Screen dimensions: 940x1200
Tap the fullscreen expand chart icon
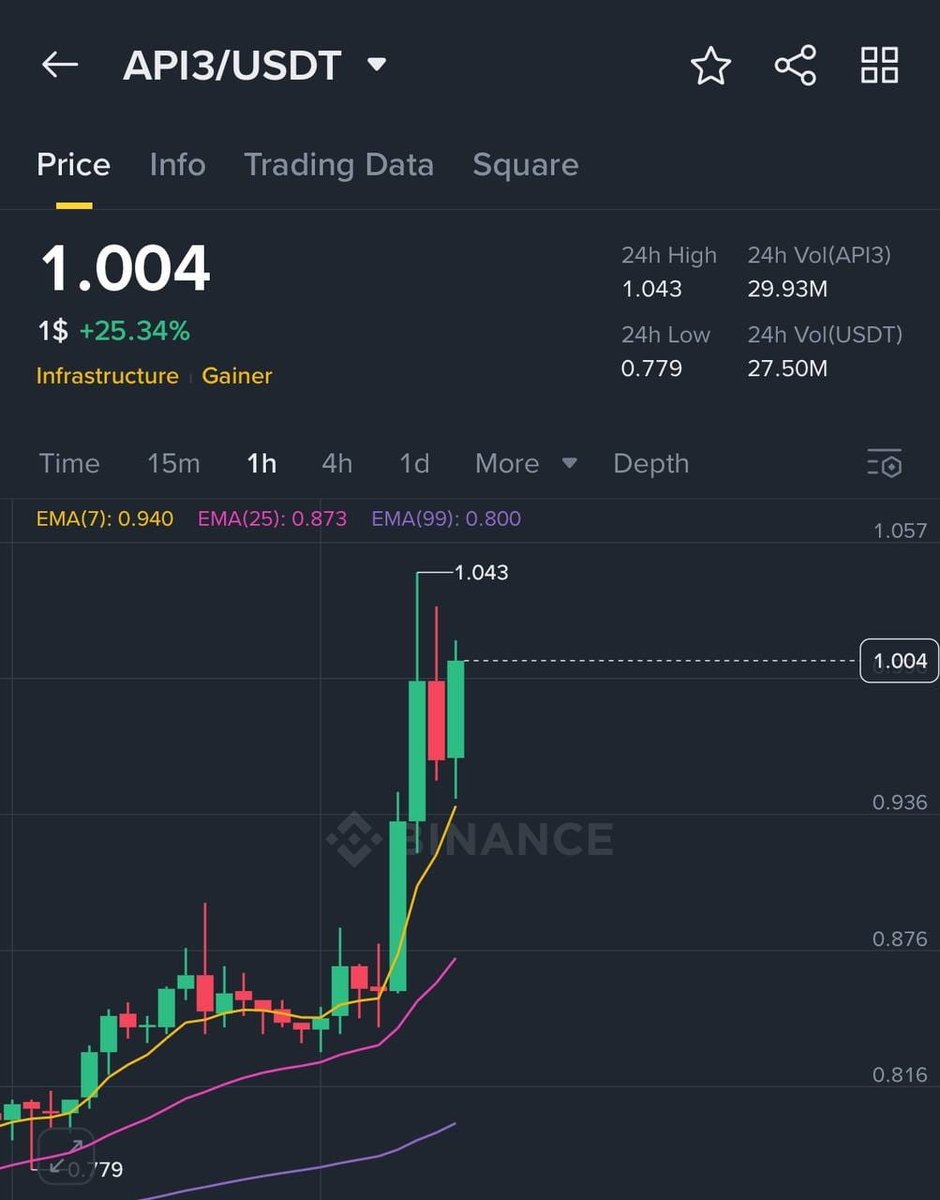pyautogui.click(x=65, y=1156)
